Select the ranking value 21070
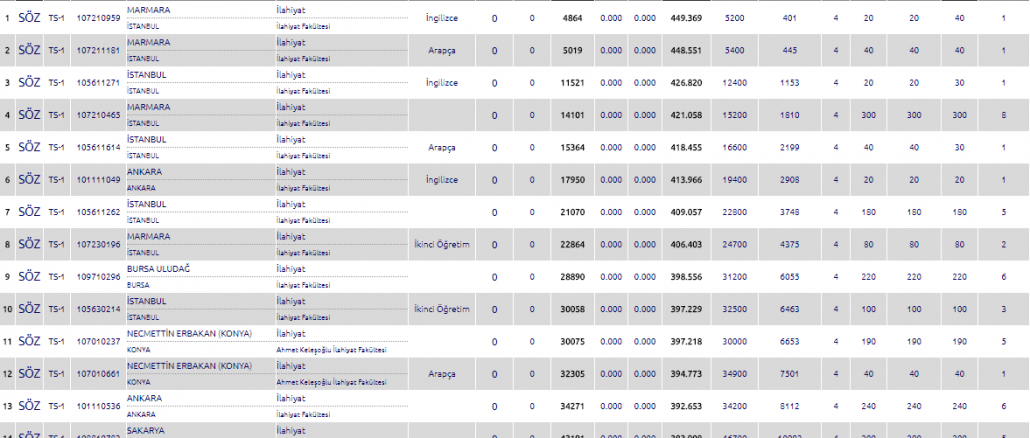The image size is (1030, 438). tap(572, 212)
